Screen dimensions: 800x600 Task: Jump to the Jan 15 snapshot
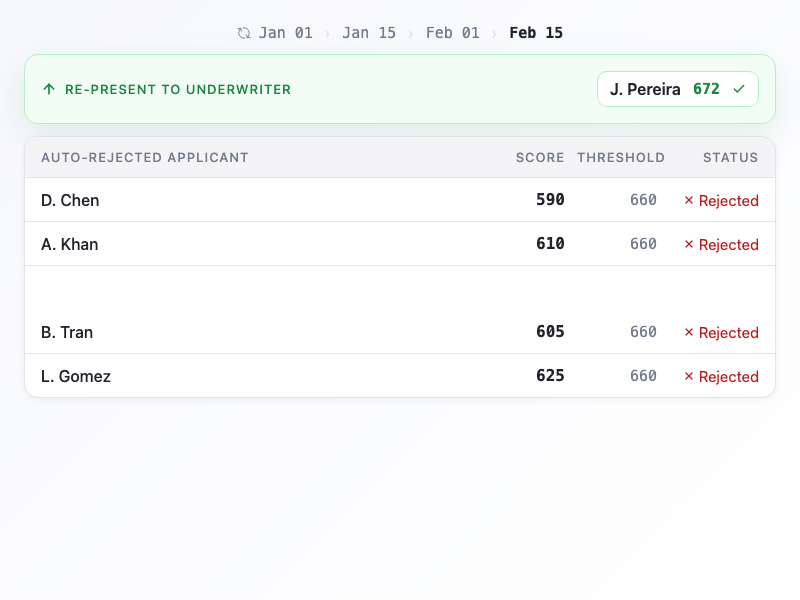coord(369,33)
